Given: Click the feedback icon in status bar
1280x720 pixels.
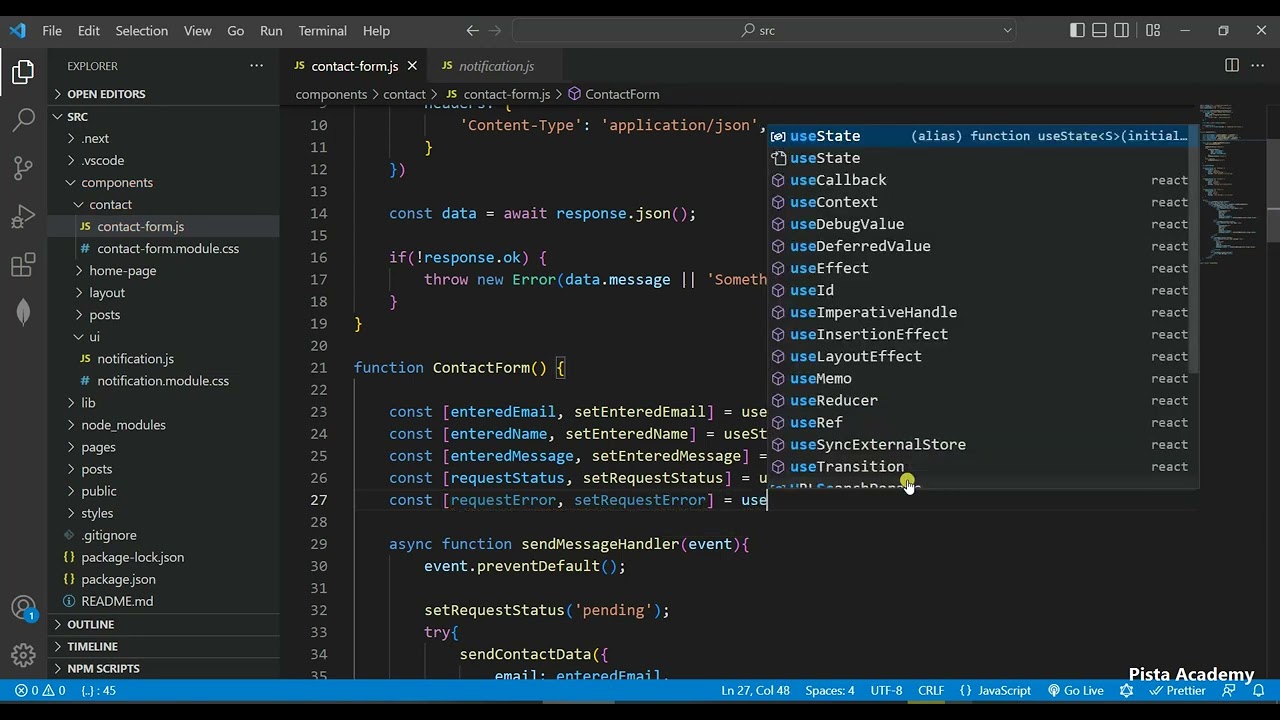Looking at the screenshot, I should pos(1229,690).
